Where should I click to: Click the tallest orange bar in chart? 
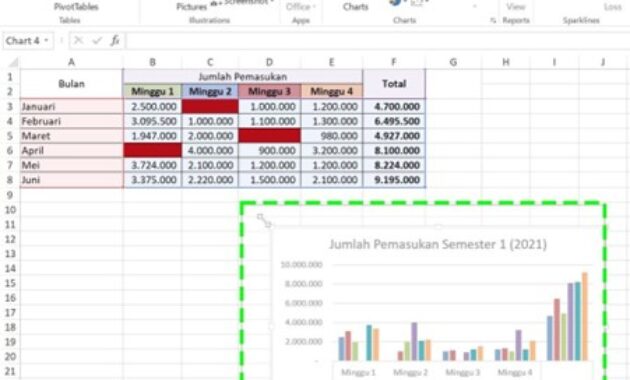(x=585, y=317)
